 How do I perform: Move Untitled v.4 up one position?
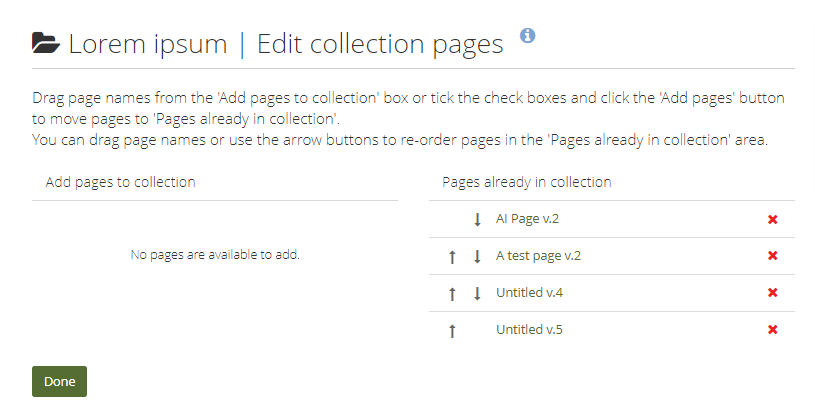pos(452,293)
